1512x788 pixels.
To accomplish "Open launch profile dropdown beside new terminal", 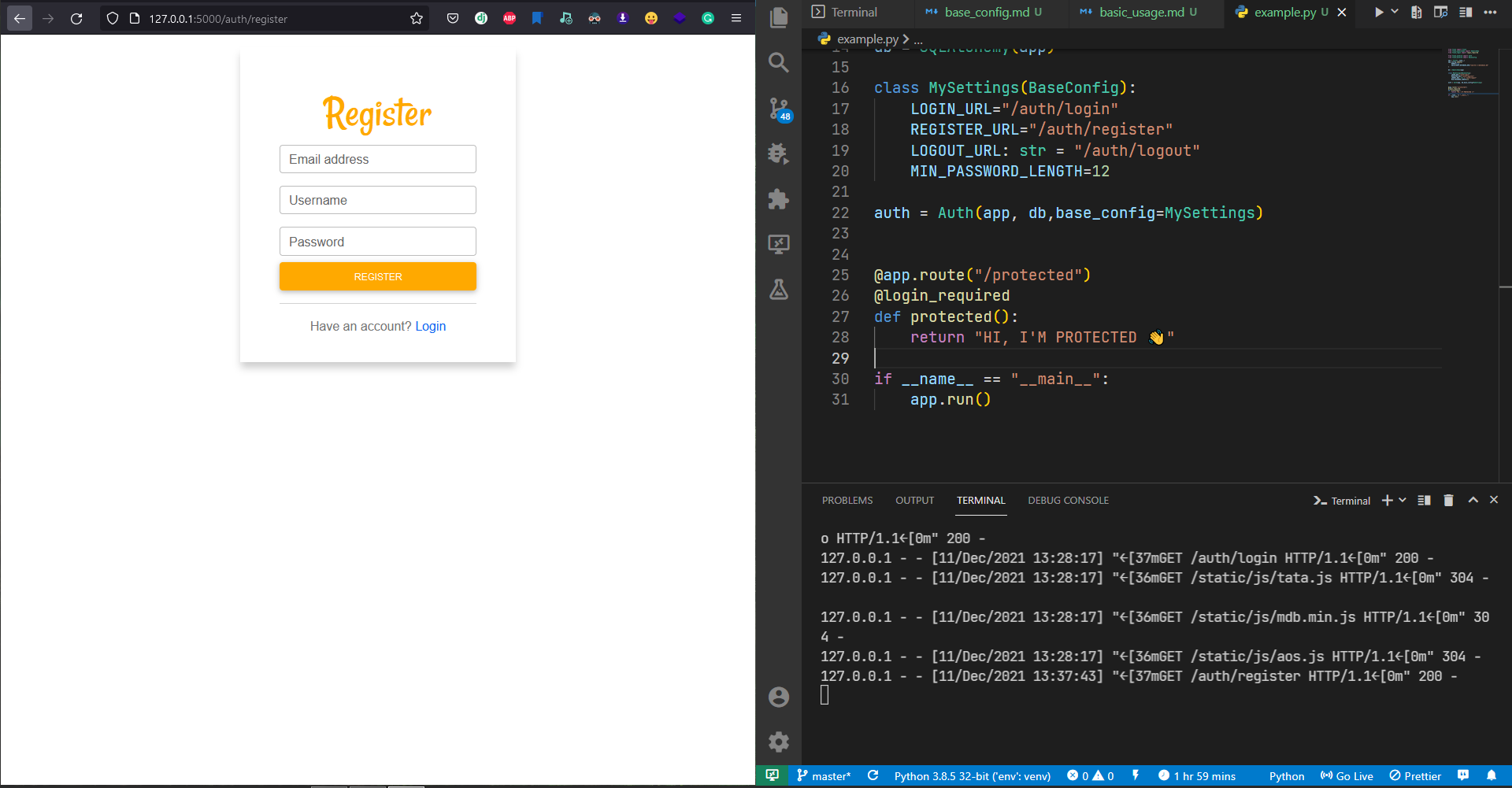I will click(x=1403, y=501).
